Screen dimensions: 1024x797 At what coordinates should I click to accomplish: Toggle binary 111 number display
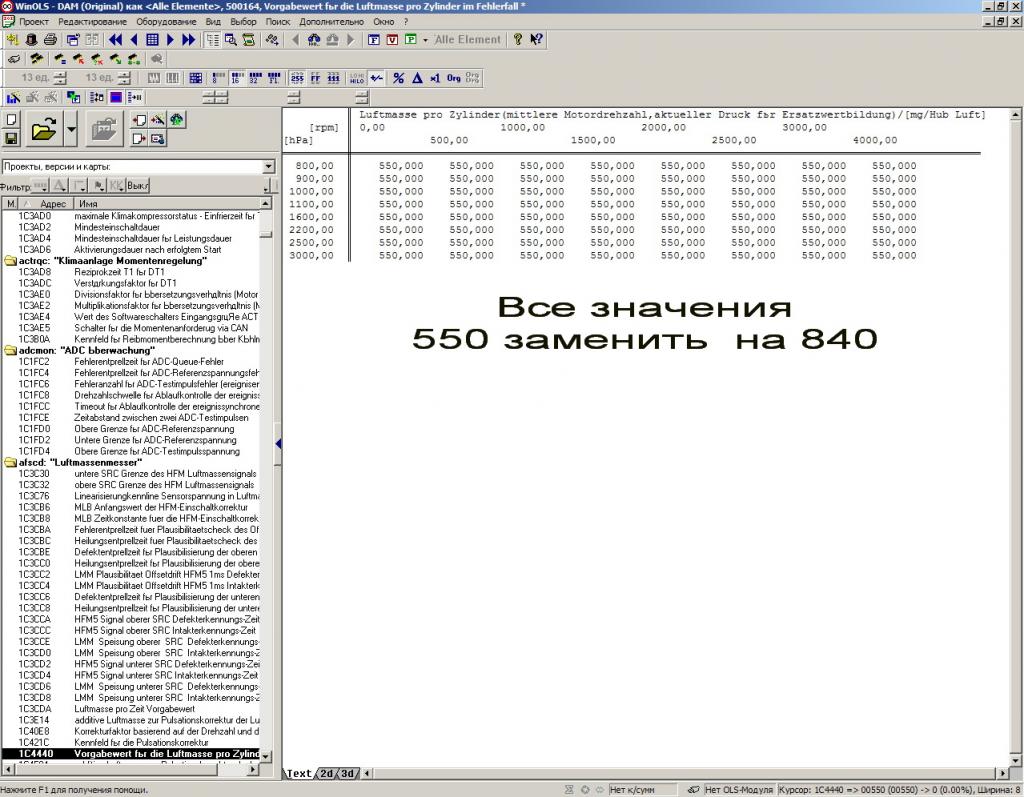click(334, 78)
